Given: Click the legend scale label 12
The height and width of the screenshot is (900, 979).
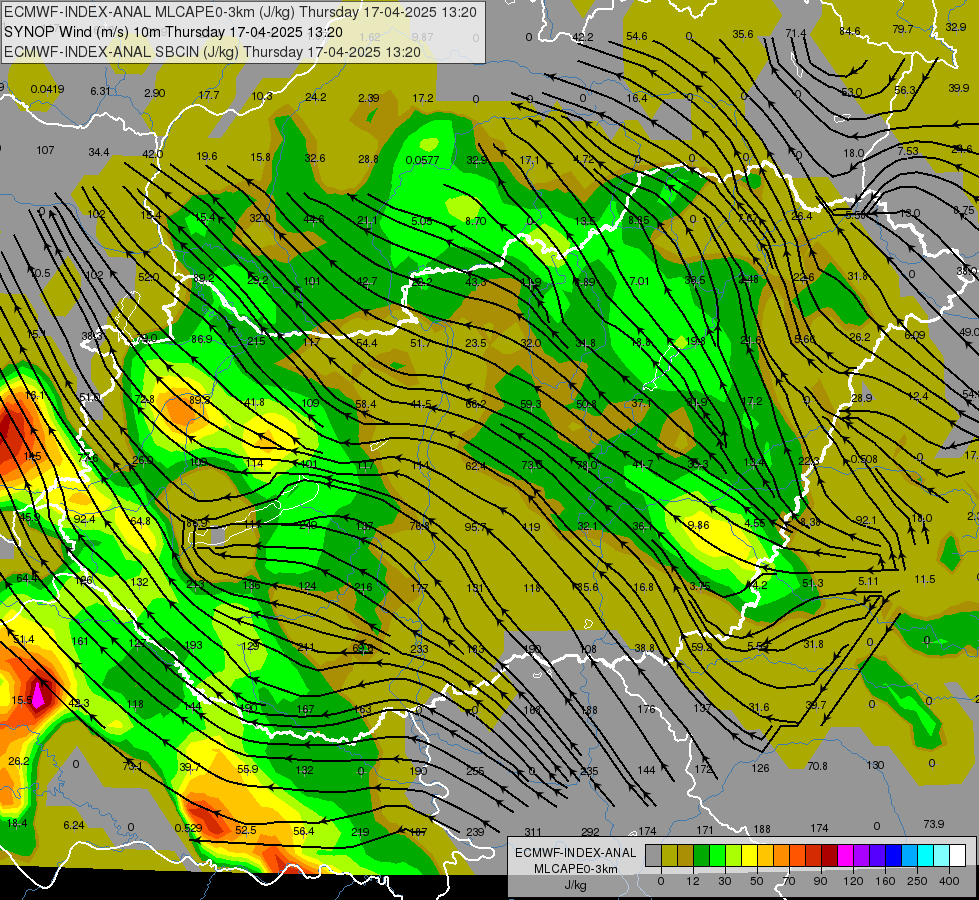Looking at the screenshot, I should click(693, 881).
